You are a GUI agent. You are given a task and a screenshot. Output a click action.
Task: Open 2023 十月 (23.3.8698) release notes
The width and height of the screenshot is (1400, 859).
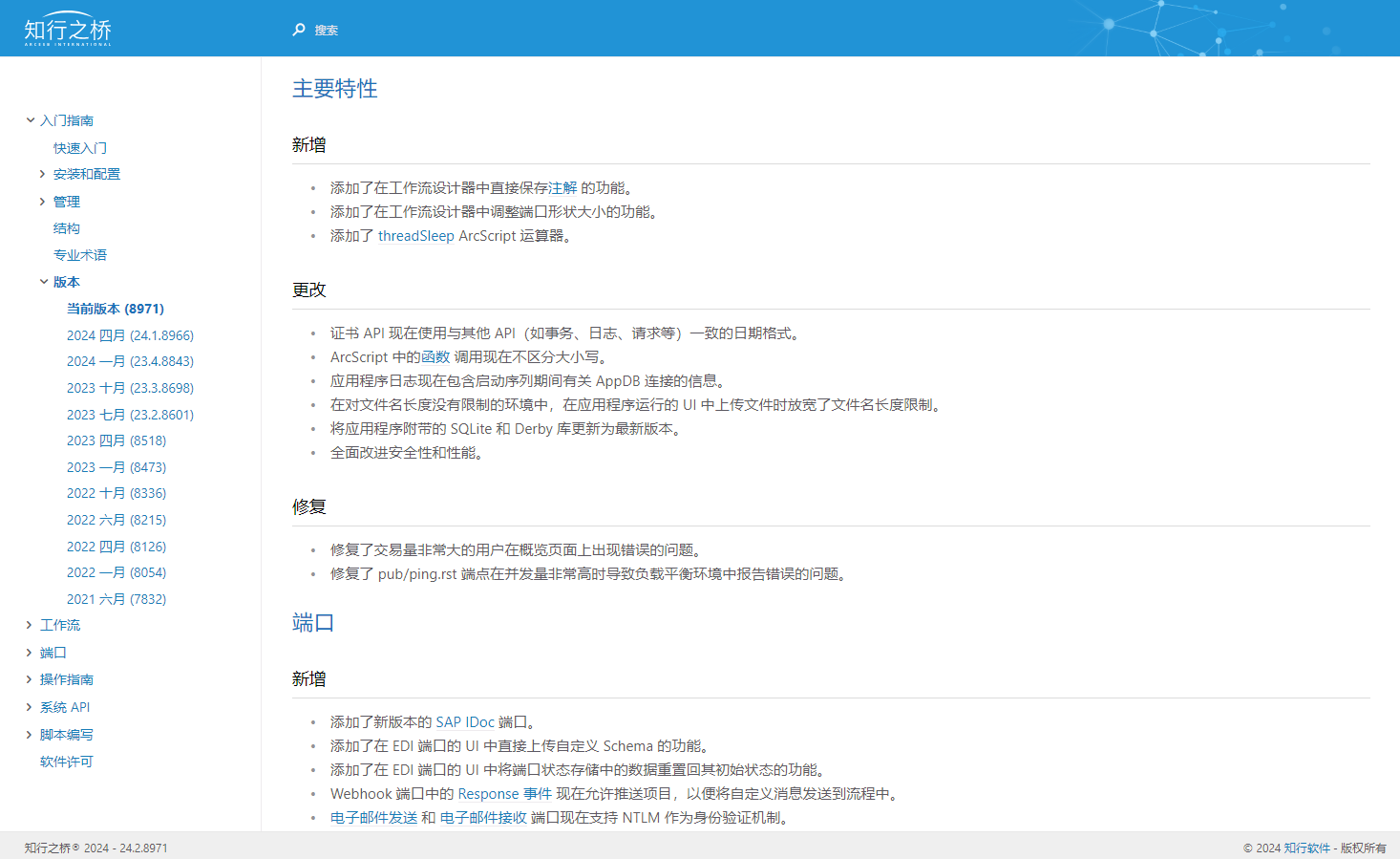130,388
